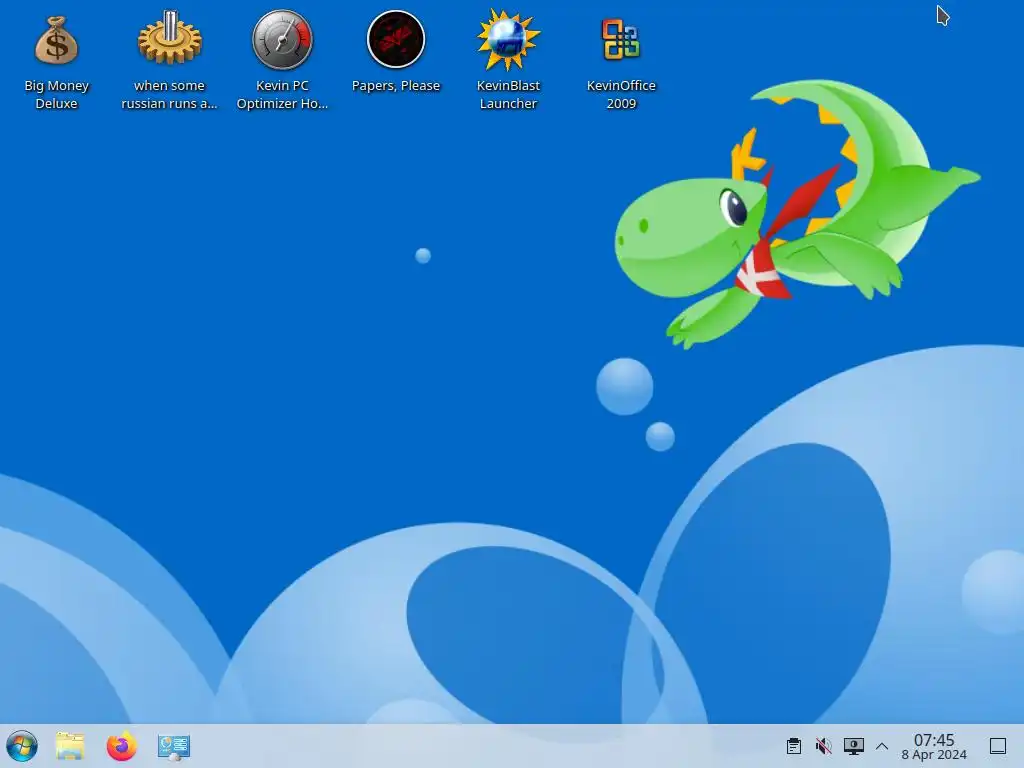Open the clipboard tray icon
This screenshot has width=1024, height=768.
tap(793, 746)
